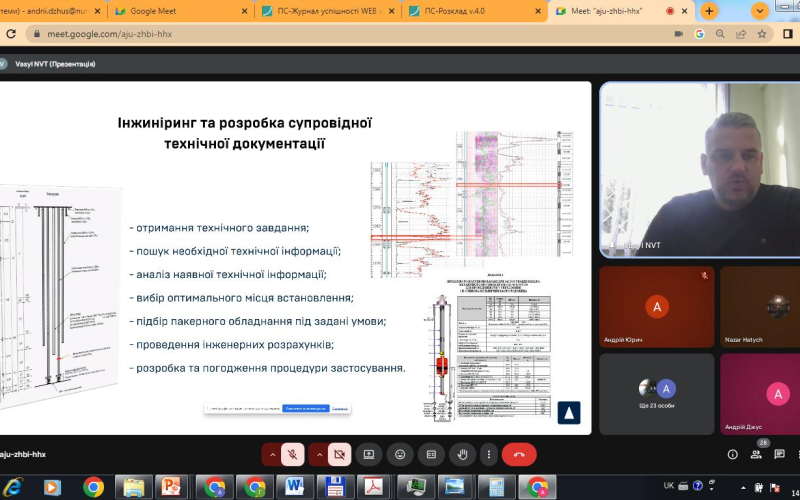Click the blue button in sharing notification bar
This screenshot has height=500, width=800.
305,408
